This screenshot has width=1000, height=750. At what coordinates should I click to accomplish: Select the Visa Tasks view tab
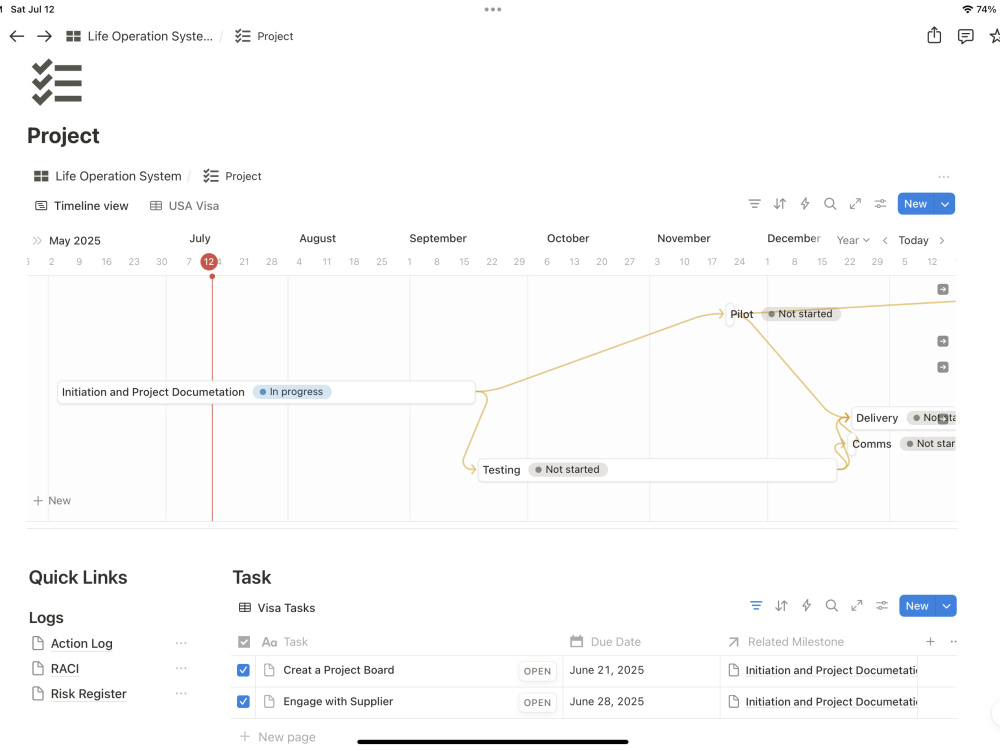[x=277, y=608]
